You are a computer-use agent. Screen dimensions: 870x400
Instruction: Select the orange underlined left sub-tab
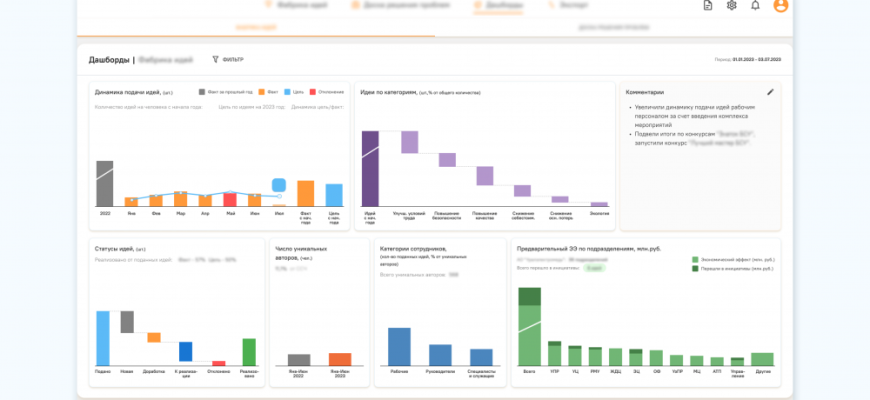(x=256, y=28)
